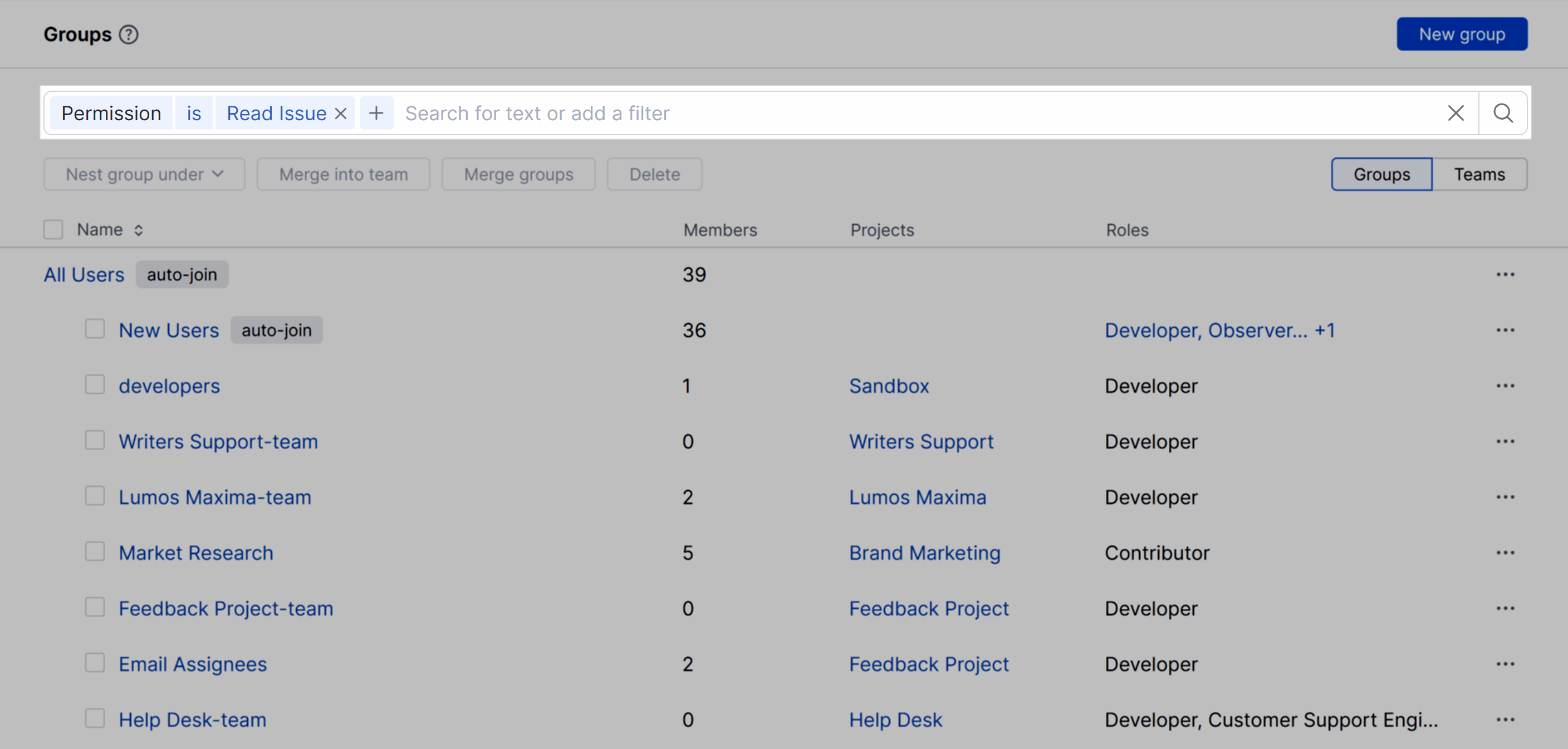Remove the Read Issue filter chip

pos(340,112)
